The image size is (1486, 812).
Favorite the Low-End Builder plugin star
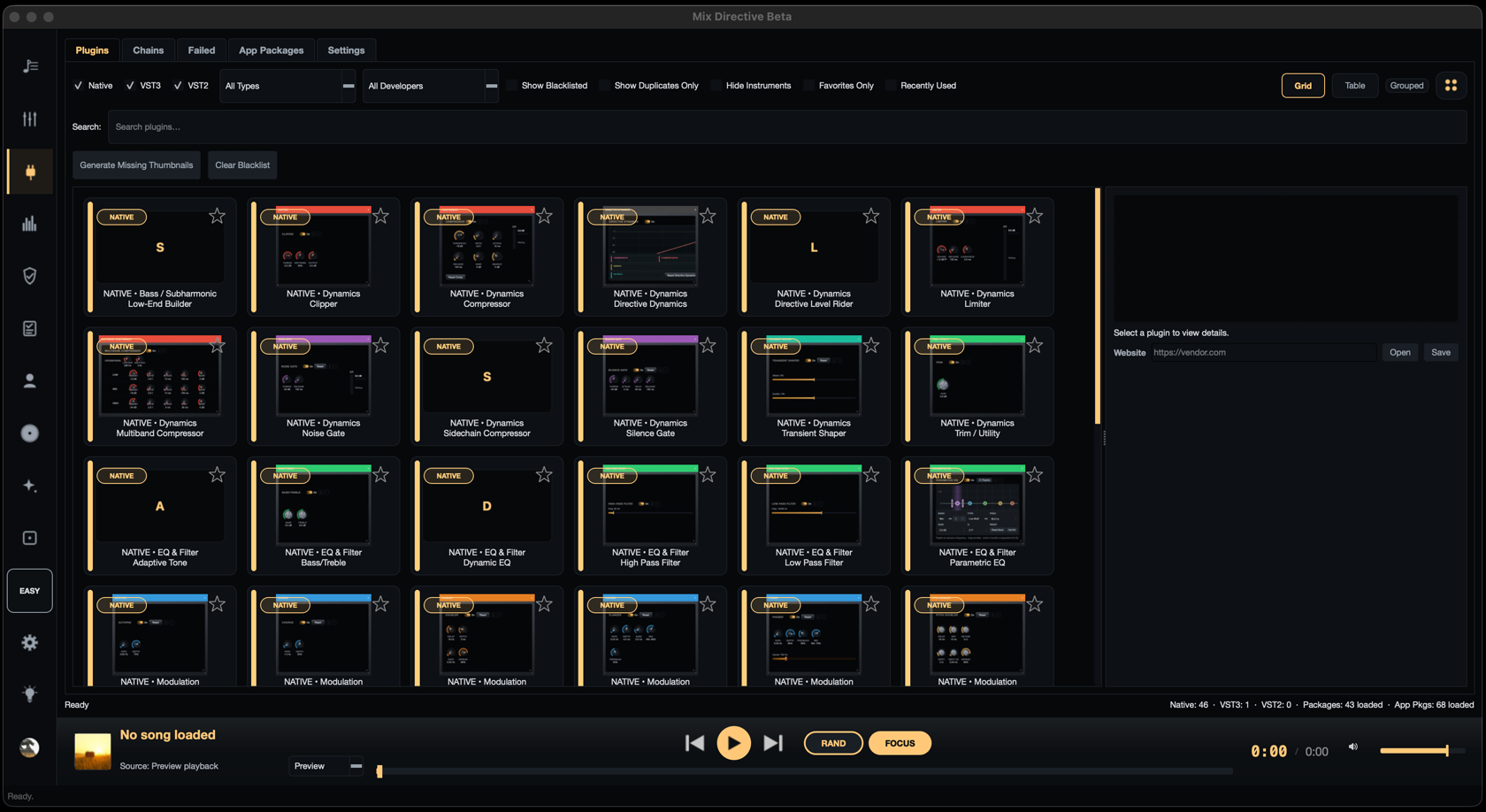[x=217, y=216]
